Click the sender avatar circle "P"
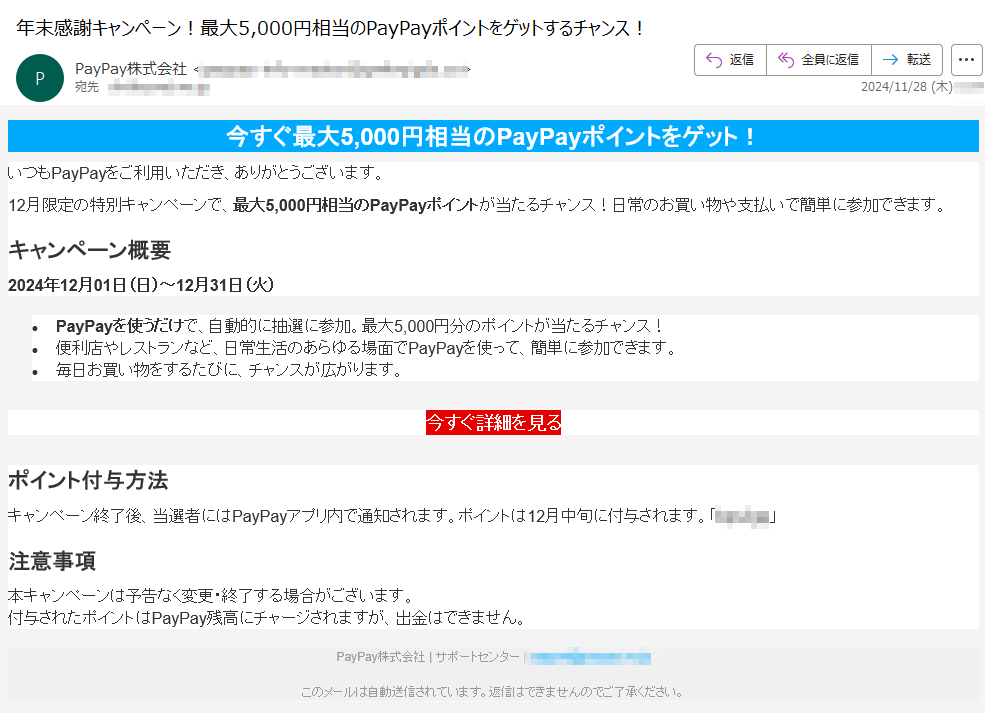The width and height of the screenshot is (985, 713). coord(40,78)
